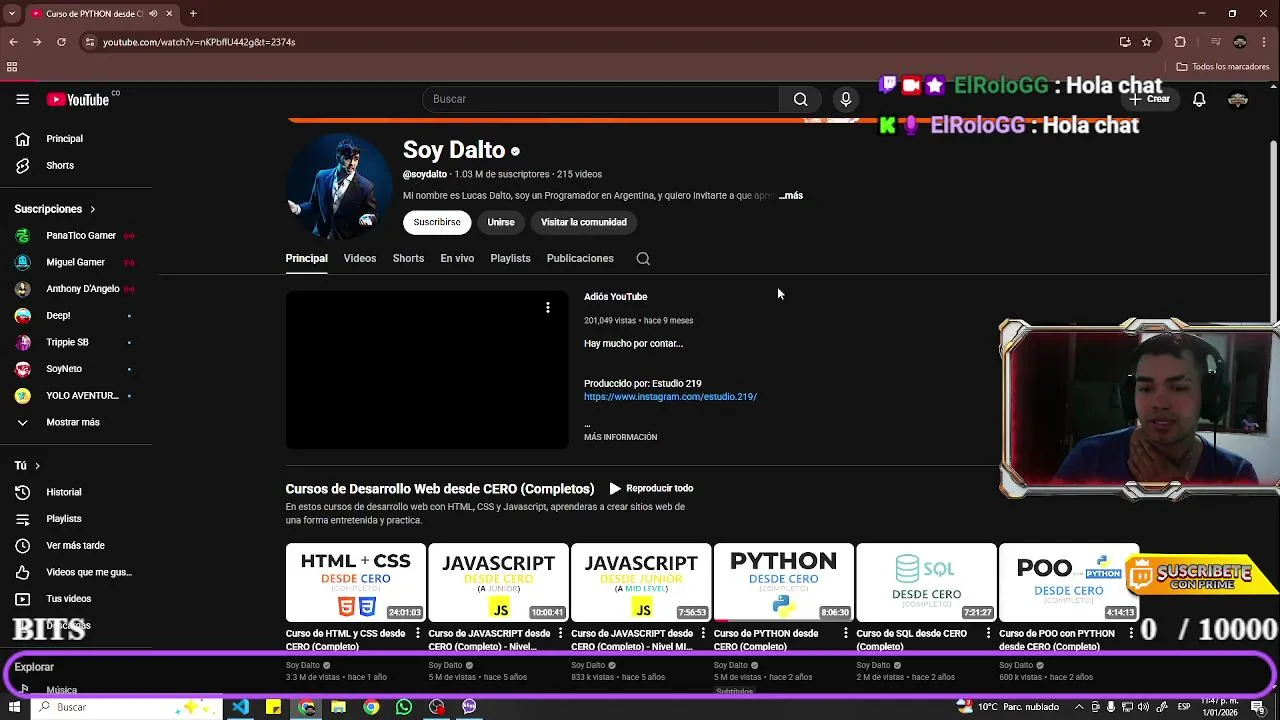Screen dimensions: 1280x720
Task: Open the Chrome media controls icon
Action: click(x=1216, y=42)
